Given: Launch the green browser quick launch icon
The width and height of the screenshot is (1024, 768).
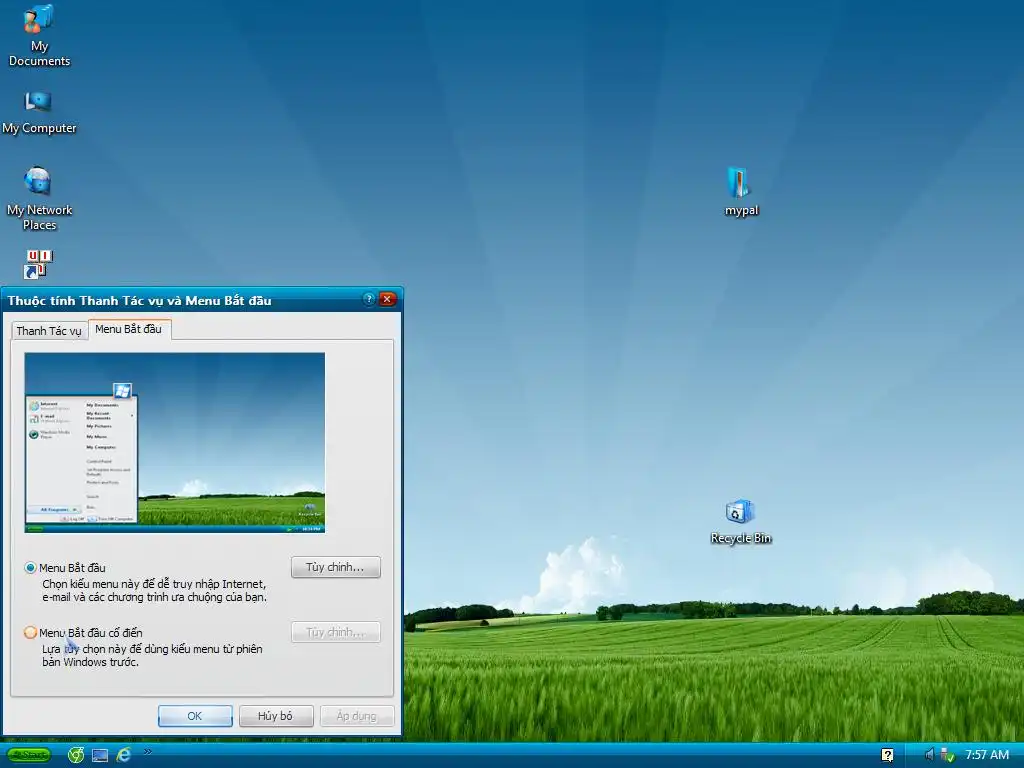Looking at the screenshot, I should pos(76,755).
